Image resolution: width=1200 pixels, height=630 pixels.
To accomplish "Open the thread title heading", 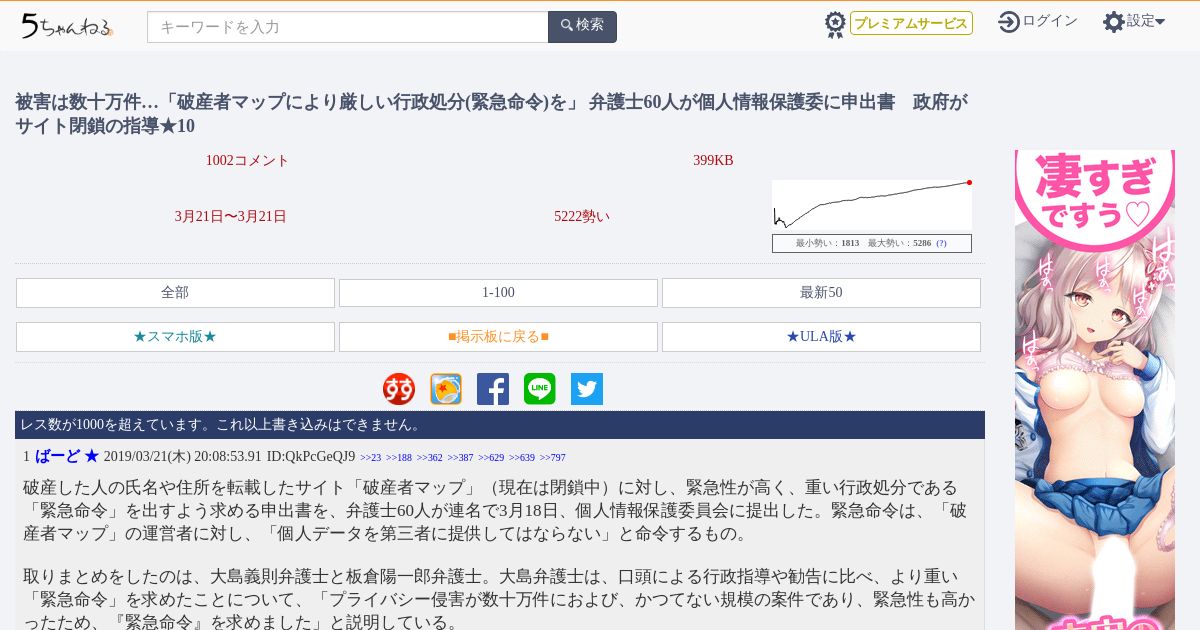I will click(492, 114).
